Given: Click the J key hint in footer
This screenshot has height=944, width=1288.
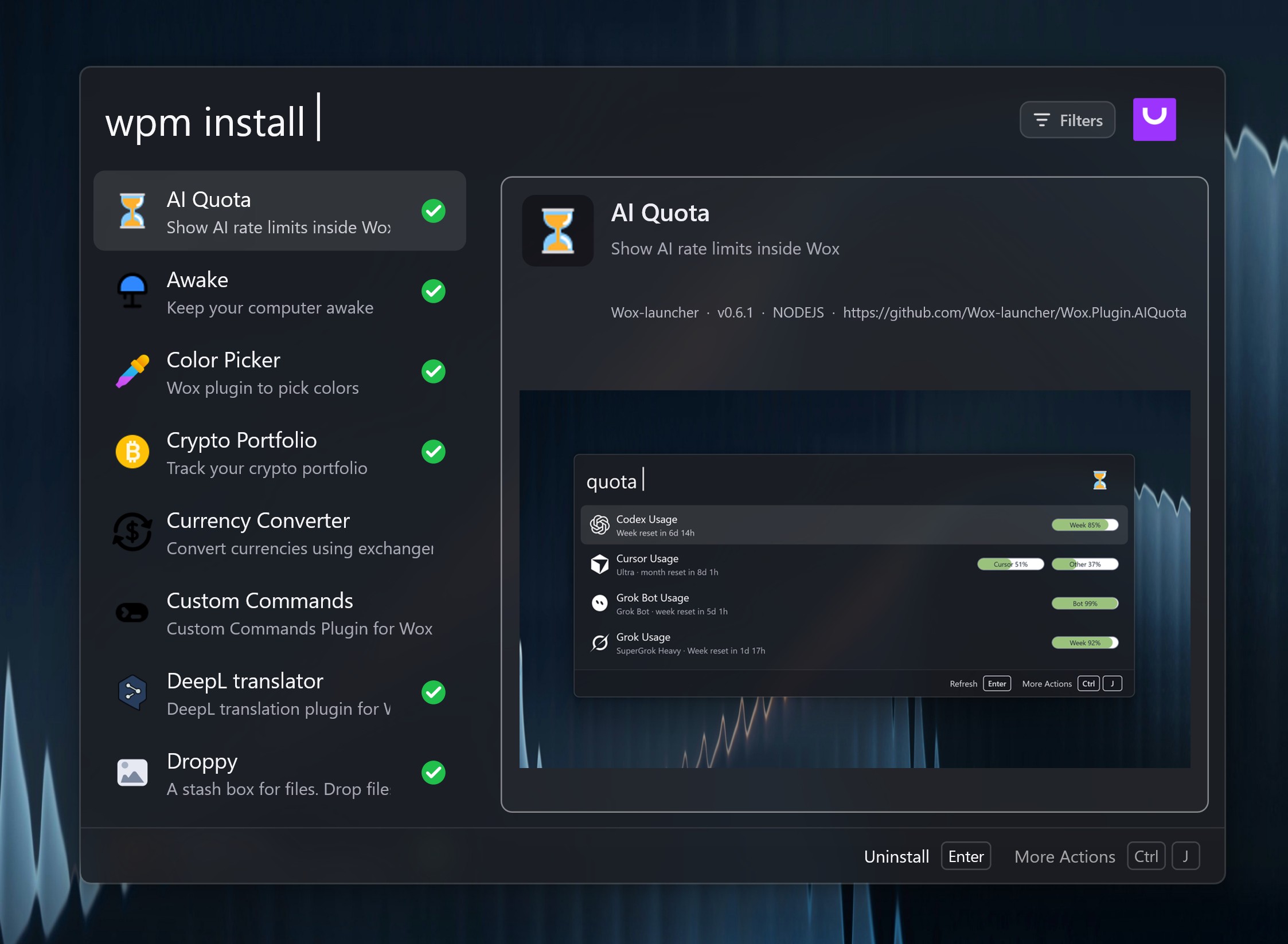Looking at the screenshot, I should (x=1185, y=856).
